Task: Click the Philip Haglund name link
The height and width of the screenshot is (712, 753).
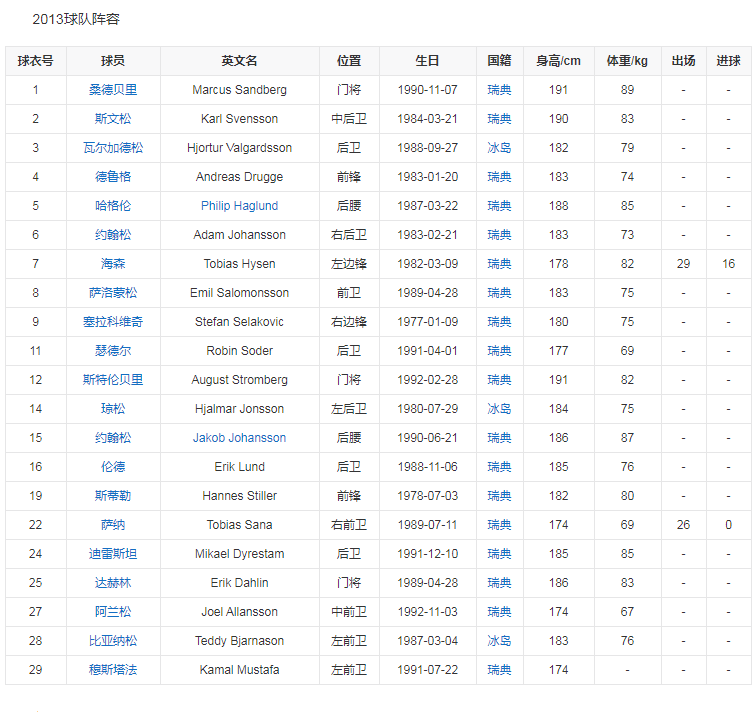Action: click(x=239, y=206)
